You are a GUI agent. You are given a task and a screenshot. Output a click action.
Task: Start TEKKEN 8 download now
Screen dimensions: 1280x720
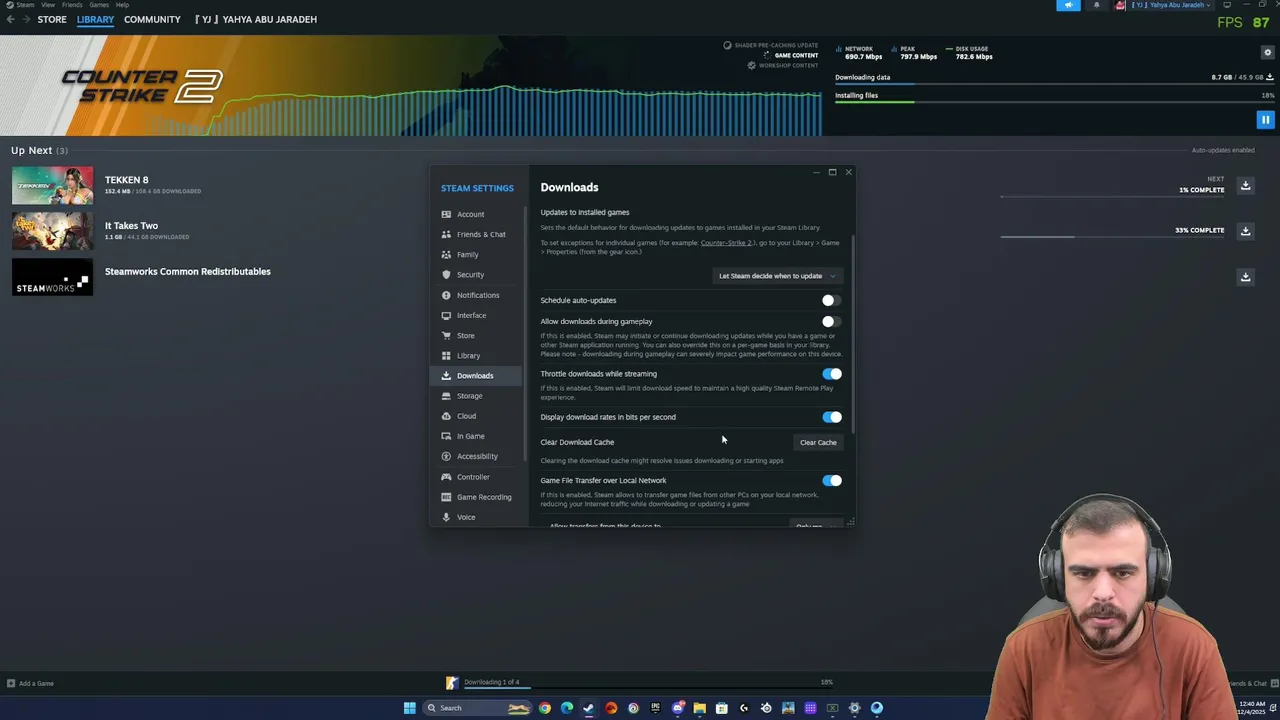(1245, 185)
